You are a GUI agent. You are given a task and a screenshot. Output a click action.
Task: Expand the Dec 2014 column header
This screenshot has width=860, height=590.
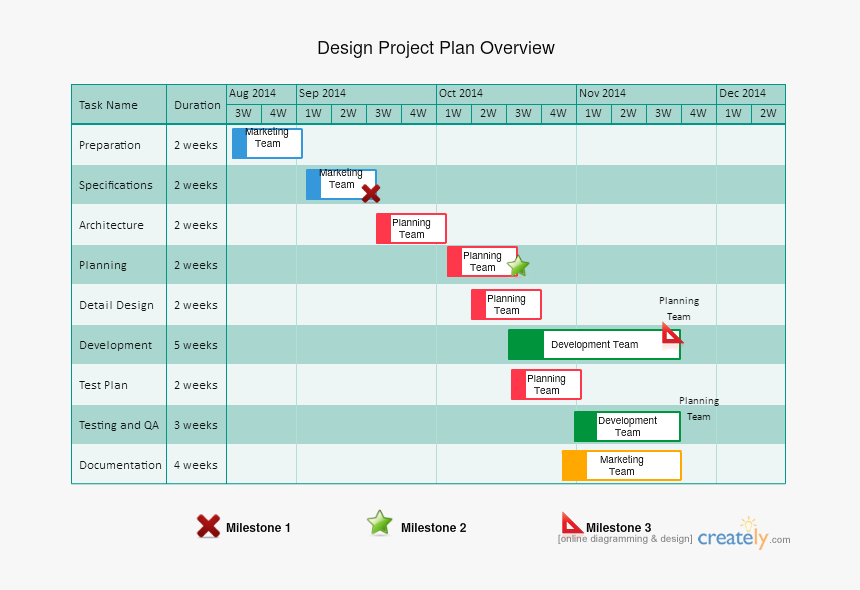pos(750,93)
